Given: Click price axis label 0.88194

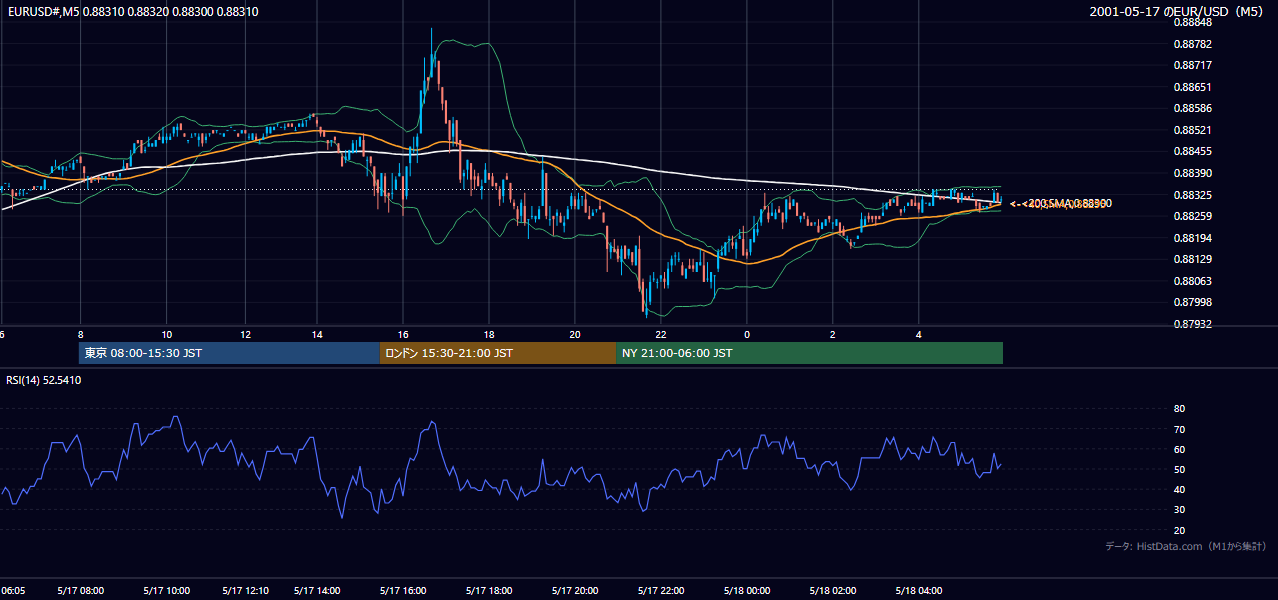Looking at the screenshot, I should [x=1192, y=238].
